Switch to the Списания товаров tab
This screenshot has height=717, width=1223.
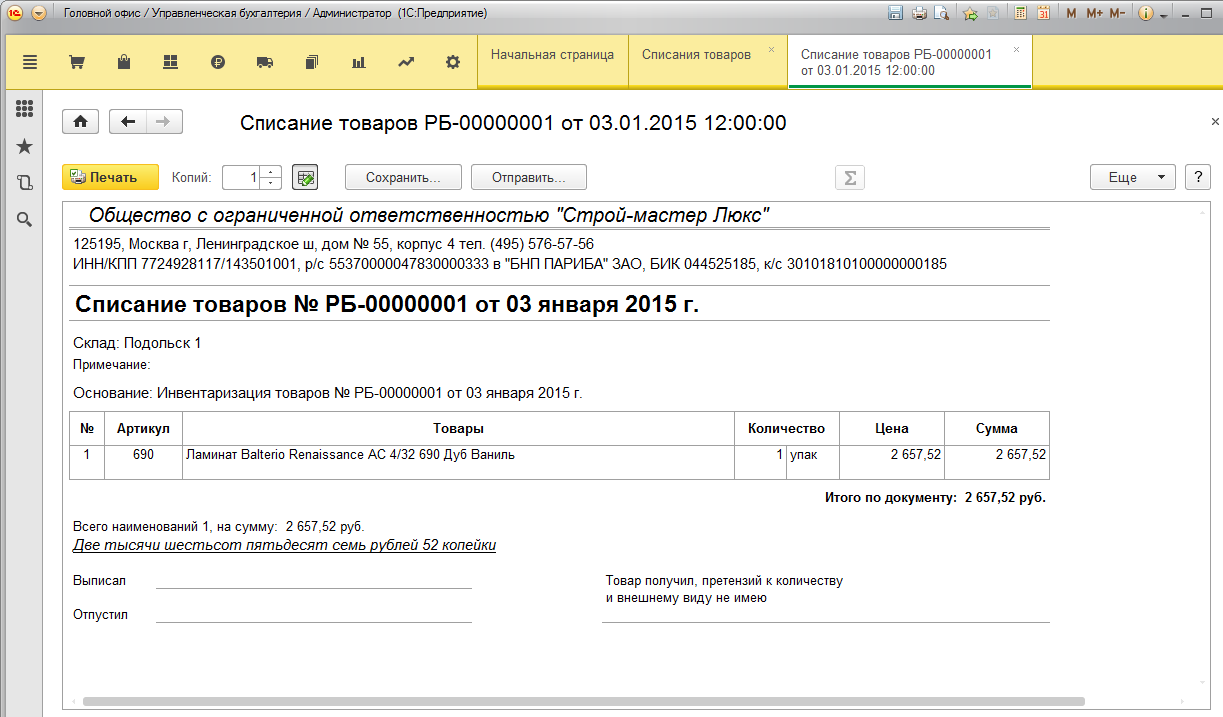[x=696, y=55]
